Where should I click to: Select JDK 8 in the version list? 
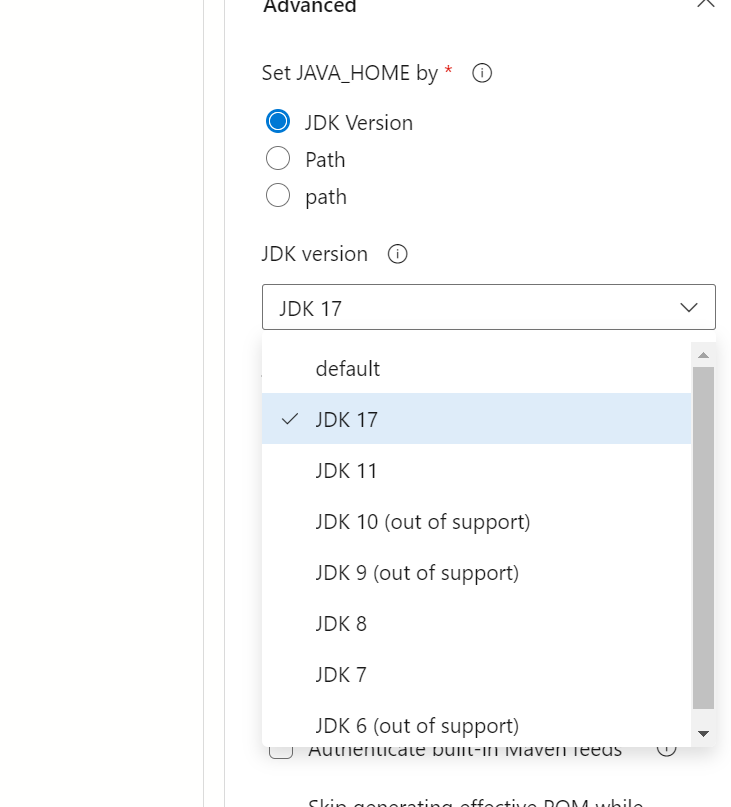[341, 623]
